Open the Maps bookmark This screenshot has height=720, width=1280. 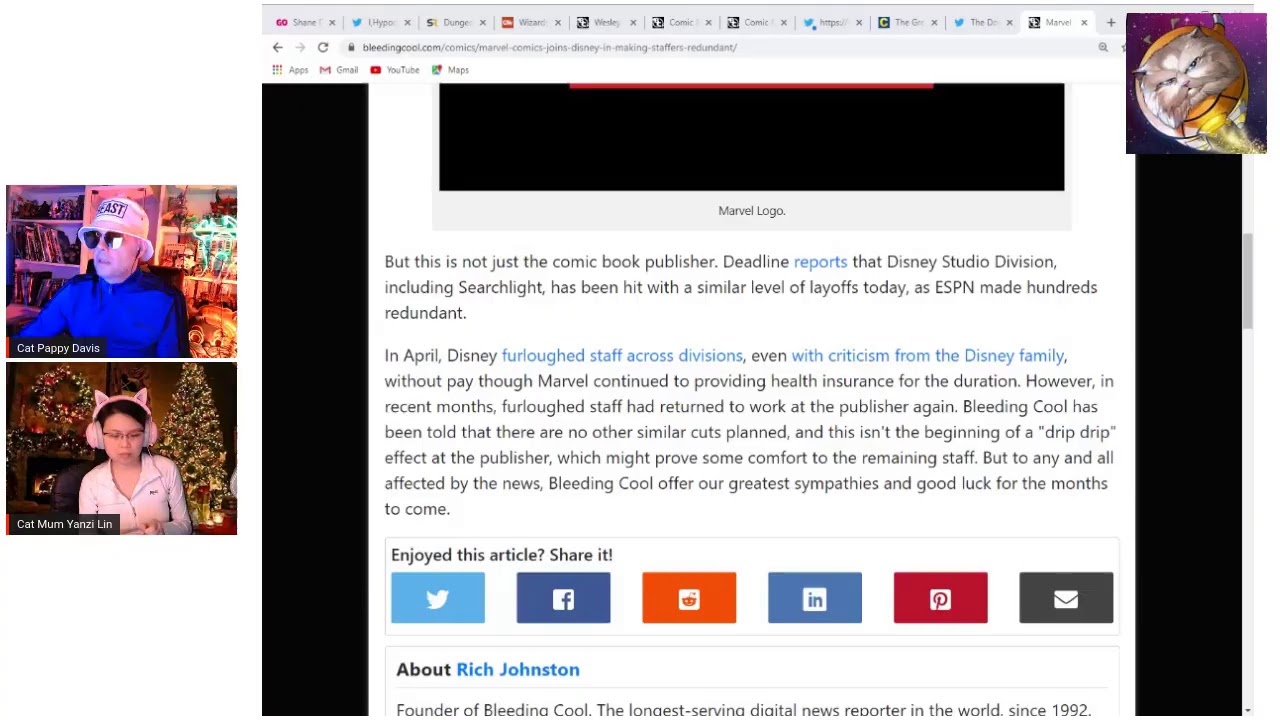[x=451, y=70]
